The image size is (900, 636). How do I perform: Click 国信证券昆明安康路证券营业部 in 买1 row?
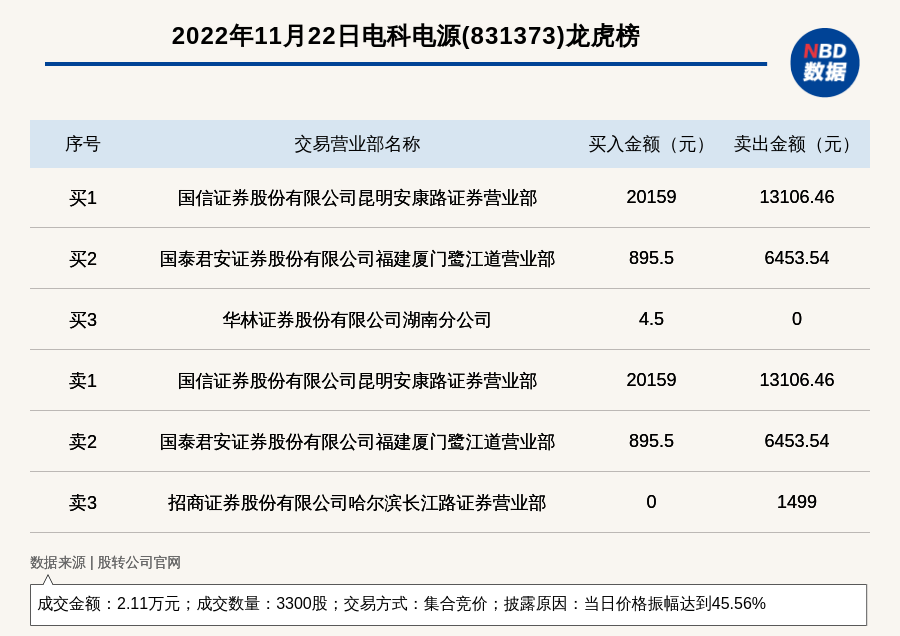coord(357,198)
